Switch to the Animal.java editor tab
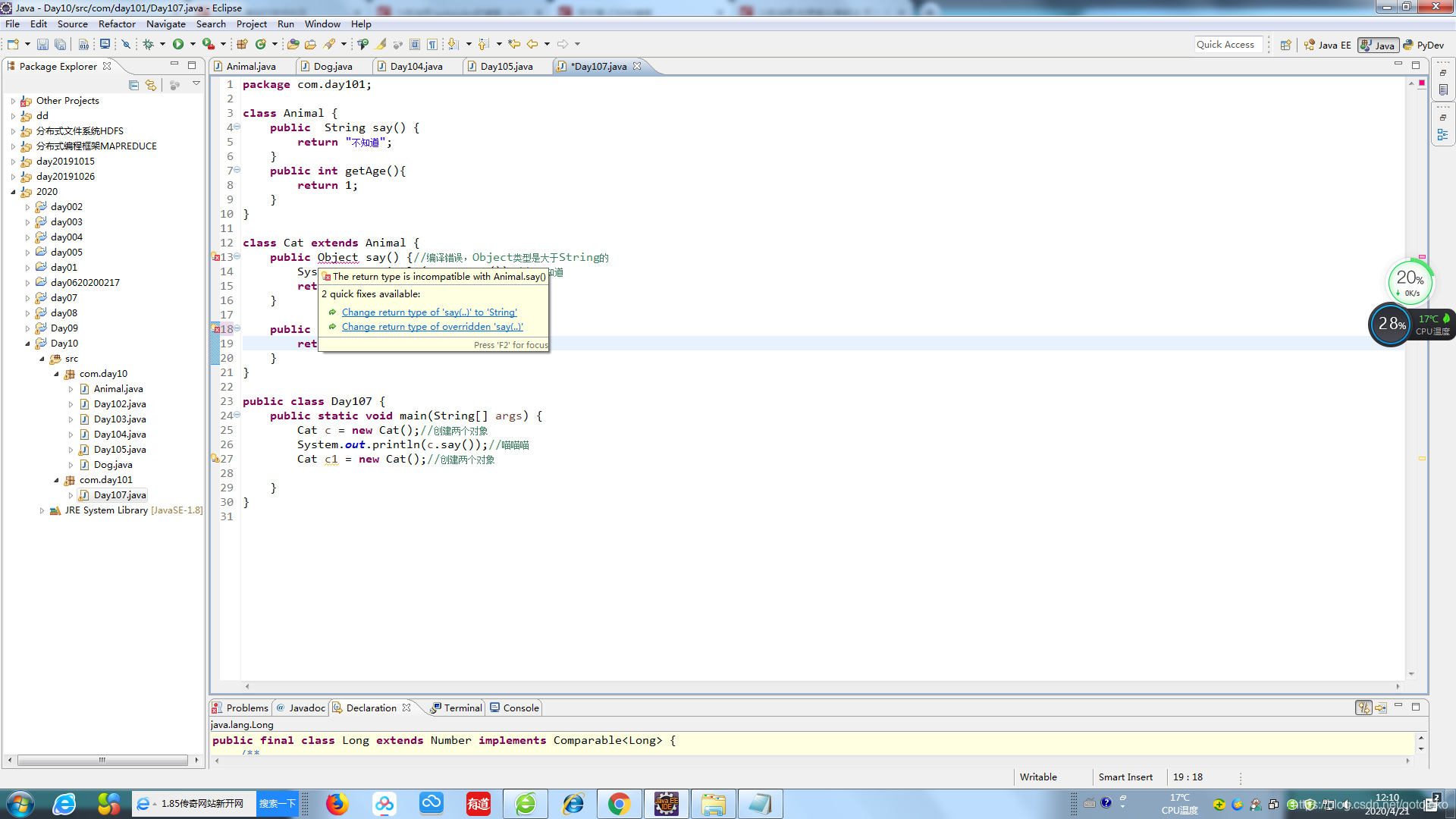 click(251, 66)
